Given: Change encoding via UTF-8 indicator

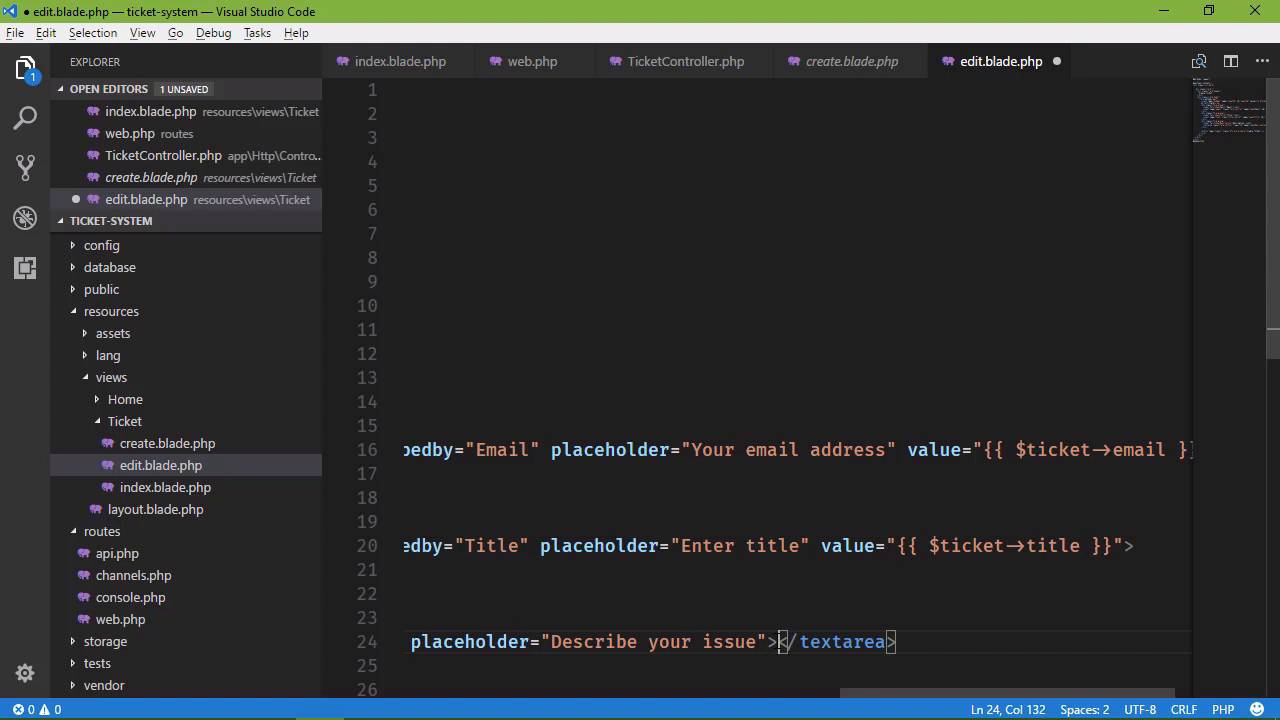Looking at the screenshot, I should 1140,709.
